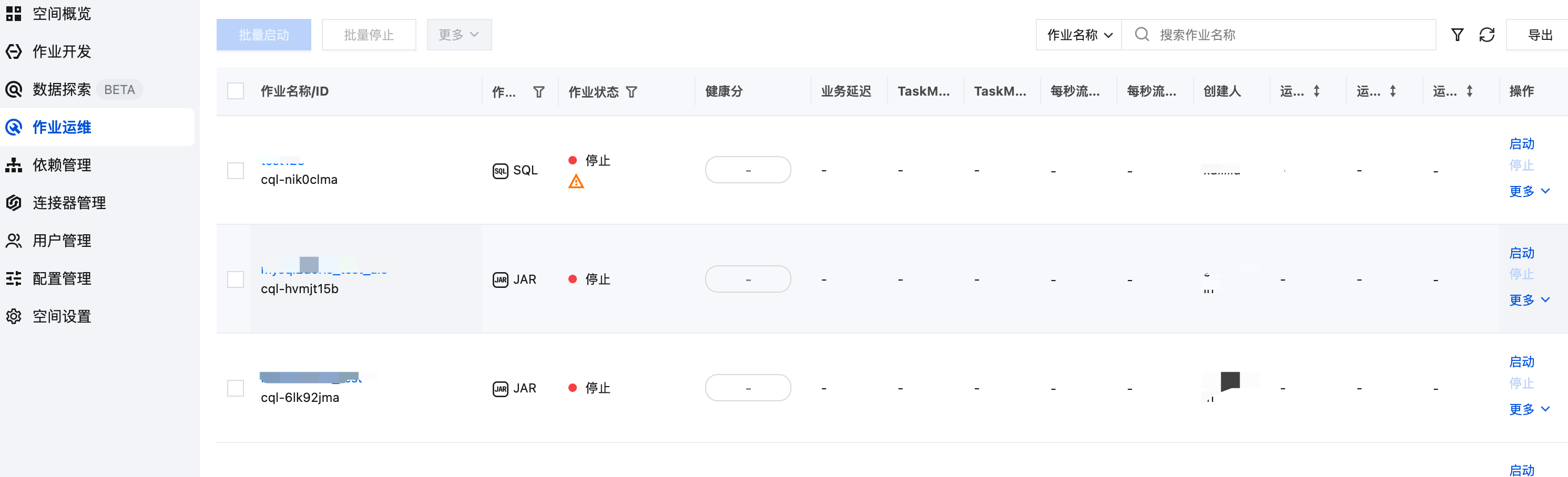Image resolution: width=1568 pixels, height=477 pixels.
Task: Filter by job status column funnel
Action: [x=631, y=92]
